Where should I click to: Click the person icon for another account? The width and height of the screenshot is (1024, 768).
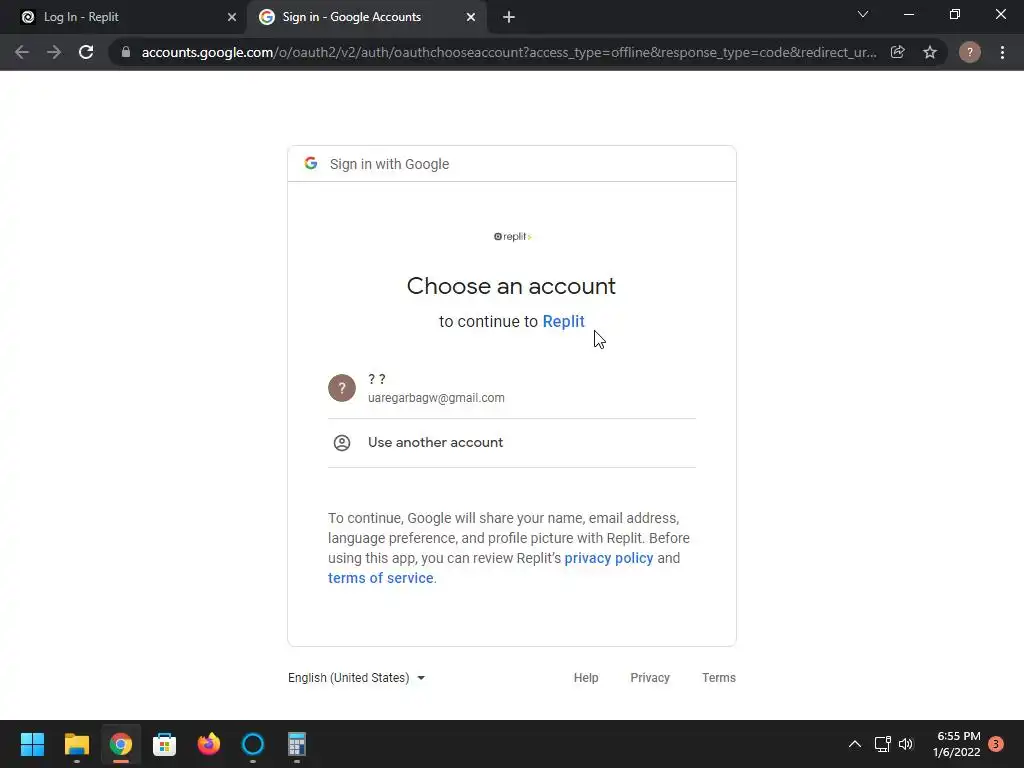pyautogui.click(x=342, y=443)
